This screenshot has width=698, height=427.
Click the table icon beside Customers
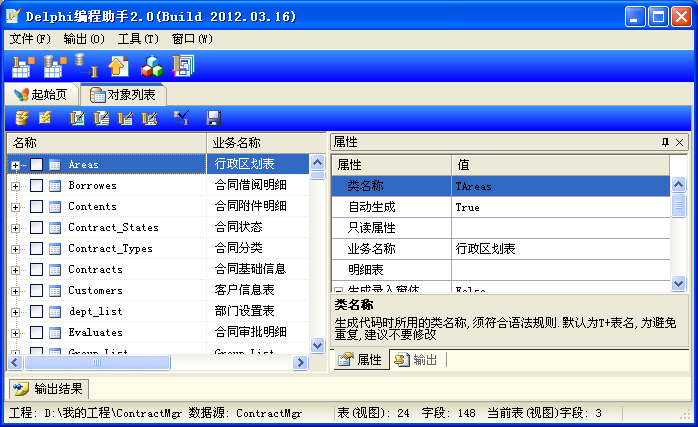[x=55, y=291]
